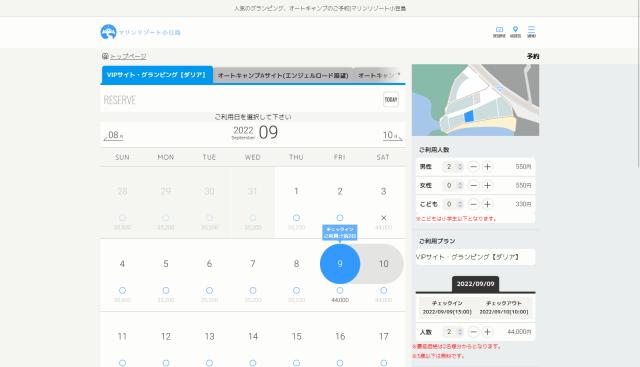Click the unavailable X mark under day 3
640x367 pixels.
tap(383, 218)
